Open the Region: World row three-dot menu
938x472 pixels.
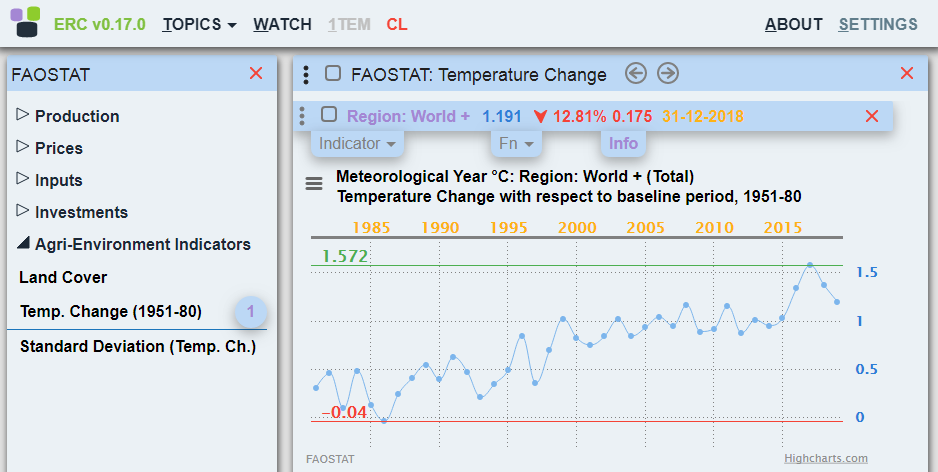[x=302, y=115]
